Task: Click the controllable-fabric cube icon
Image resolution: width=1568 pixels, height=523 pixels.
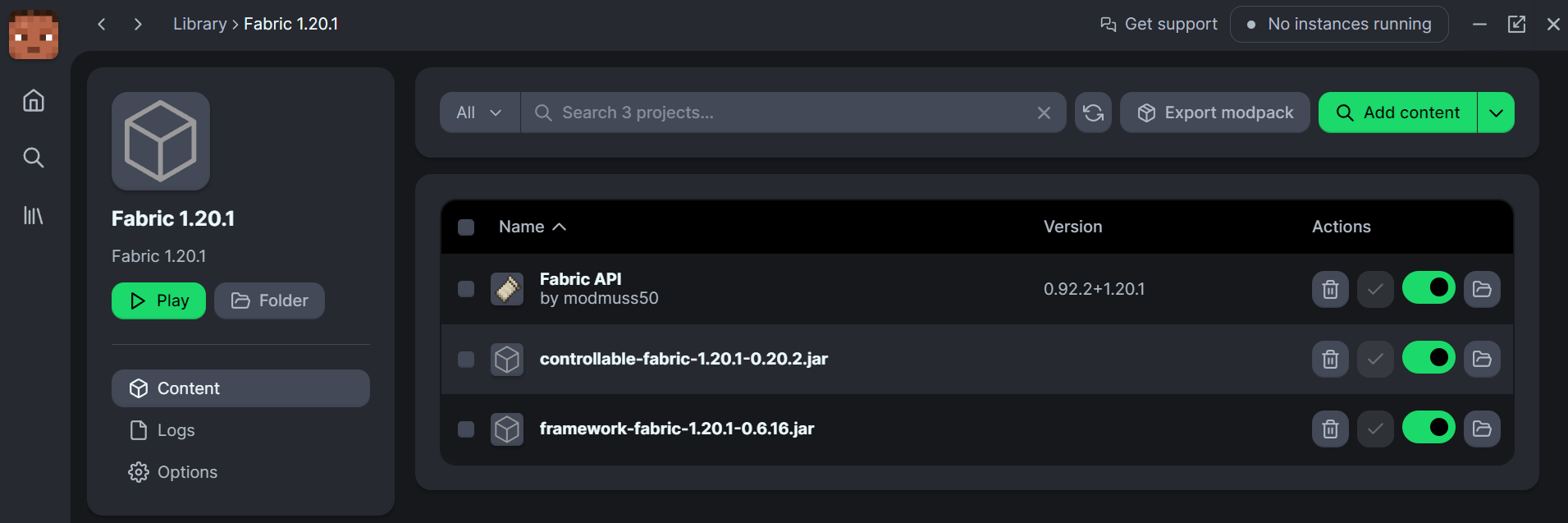Action: pos(507,359)
